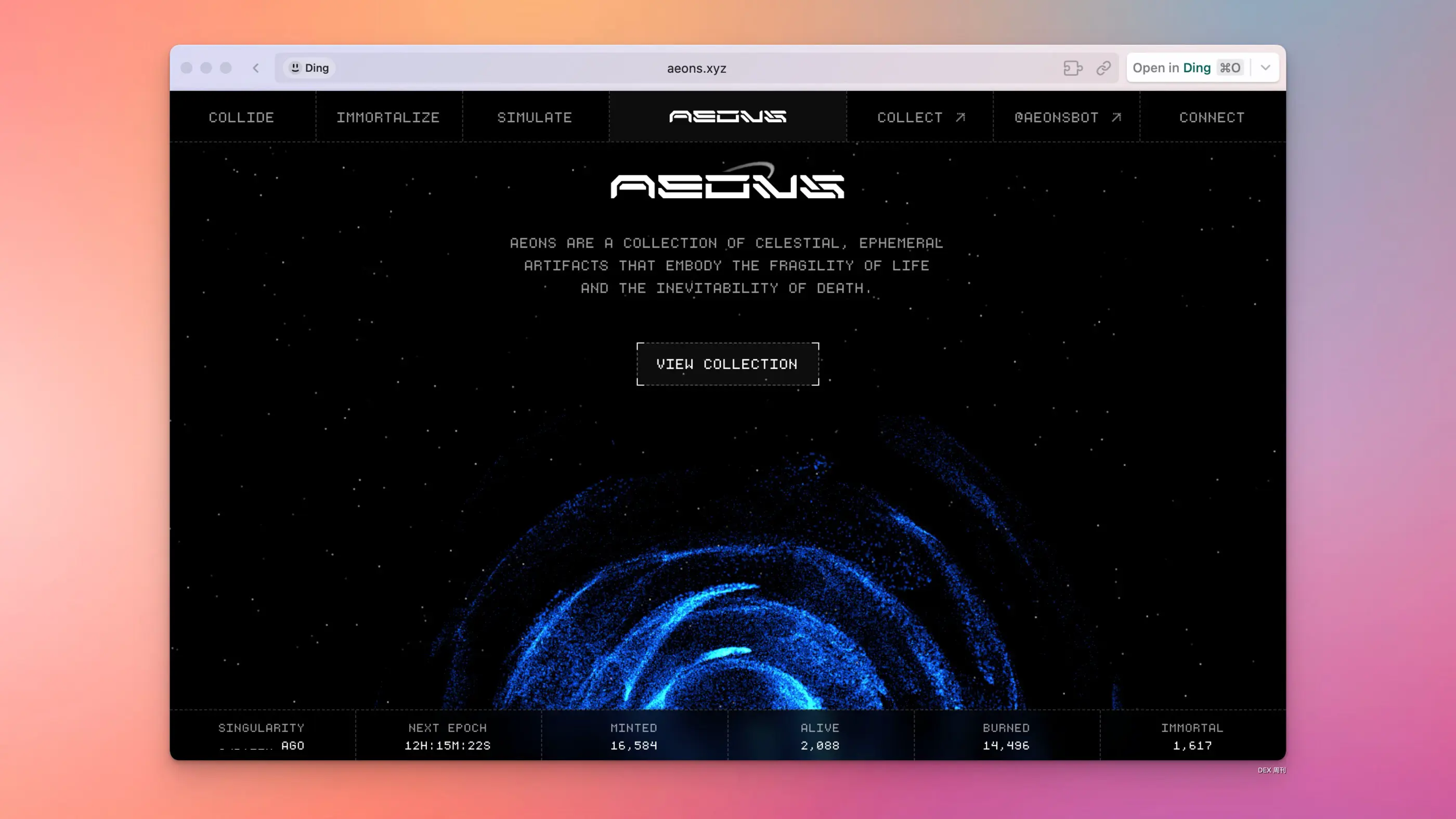
Task: Open the COLLECT external link
Action: (910, 118)
